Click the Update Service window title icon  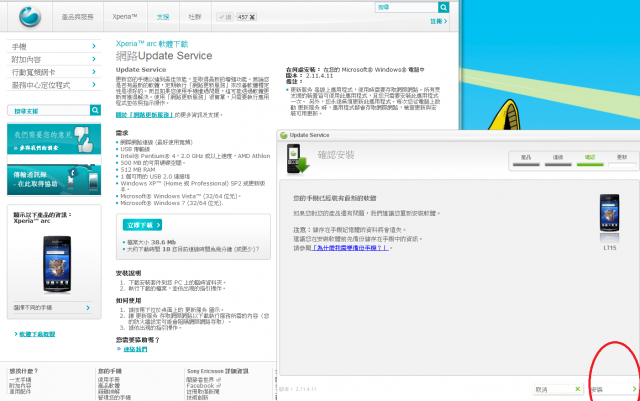(284, 135)
